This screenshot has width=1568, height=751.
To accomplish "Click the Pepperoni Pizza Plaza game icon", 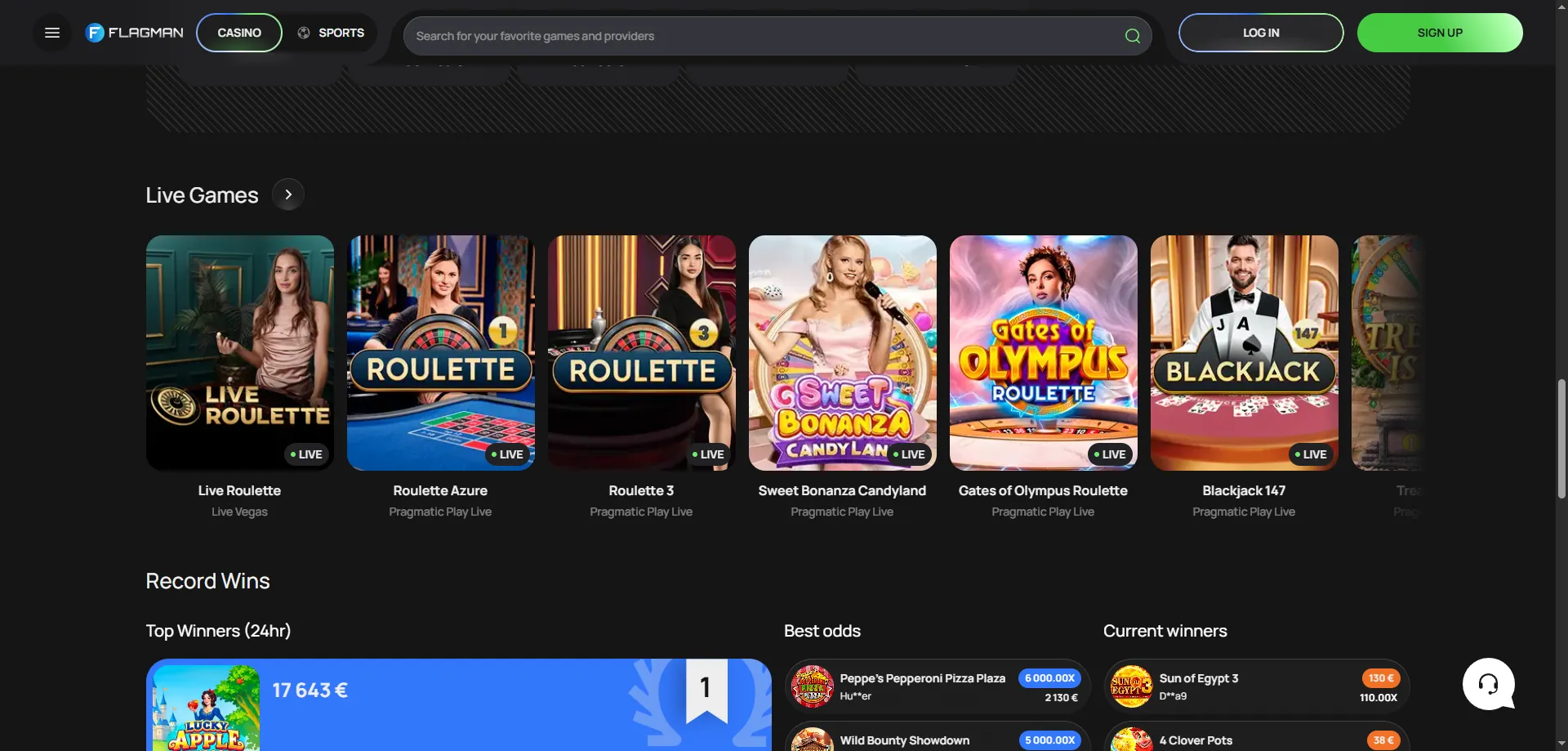I will (812, 686).
